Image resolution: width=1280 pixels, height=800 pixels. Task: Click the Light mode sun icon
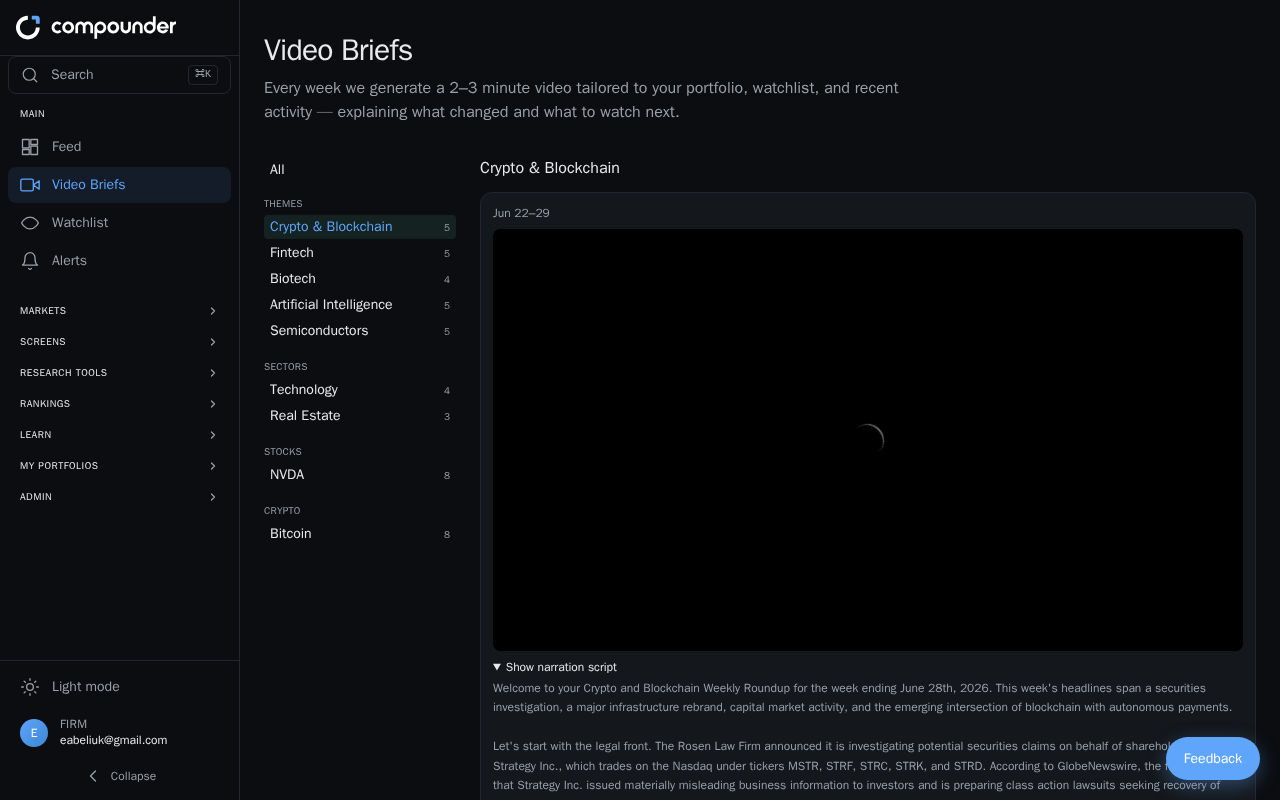click(30, 687)
